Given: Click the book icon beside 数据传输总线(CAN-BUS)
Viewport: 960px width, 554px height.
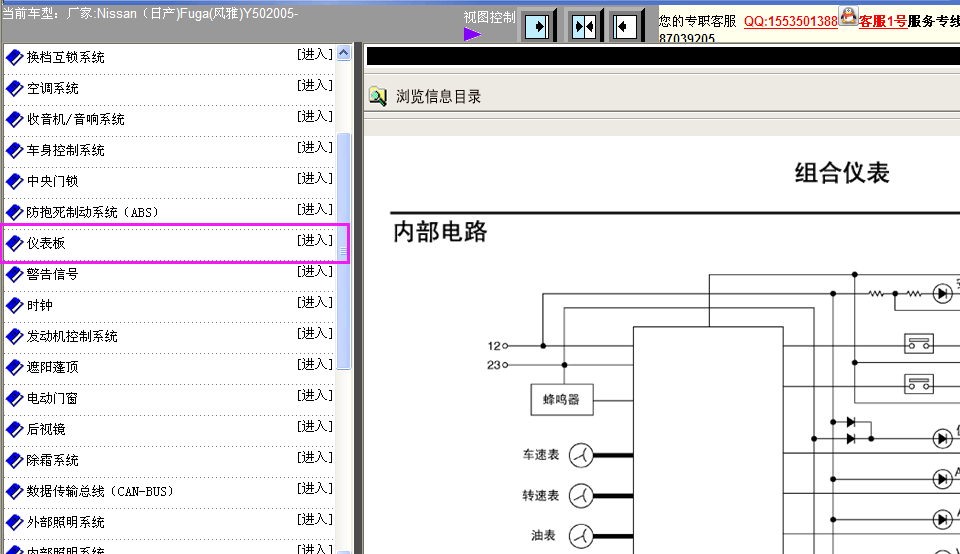Looking at the screenshot, I should [x=14, y=492].
